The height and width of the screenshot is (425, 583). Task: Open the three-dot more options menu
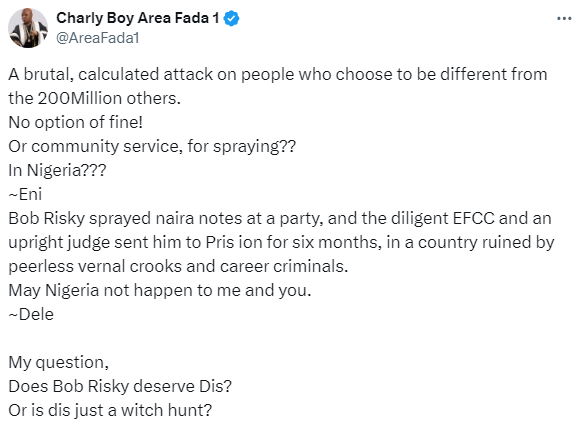point(564,18)
